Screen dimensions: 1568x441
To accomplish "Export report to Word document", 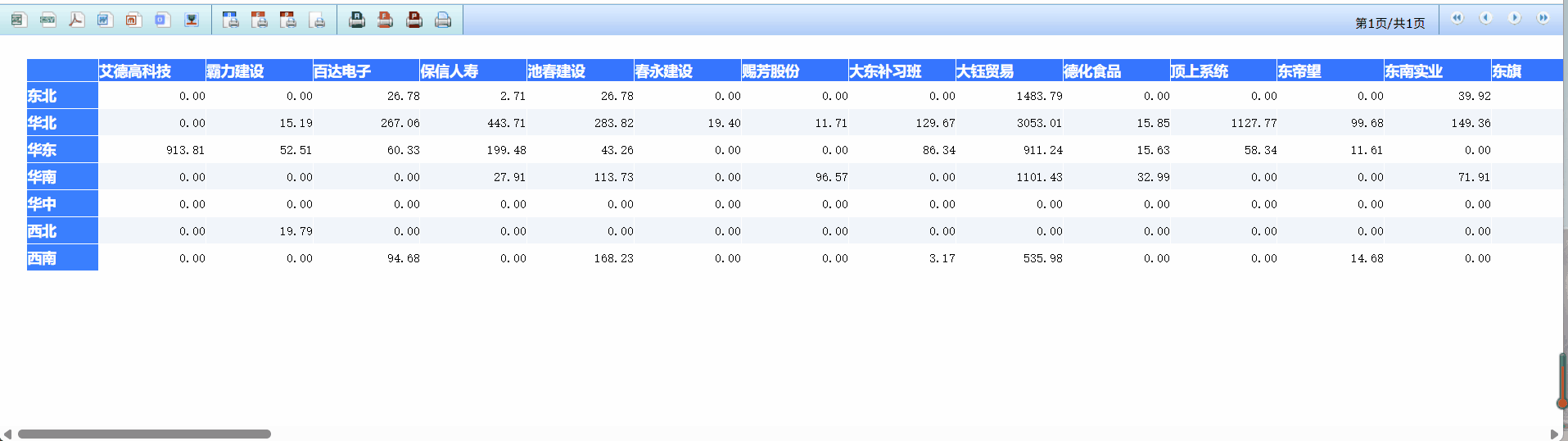I will [x=105, y=20].
